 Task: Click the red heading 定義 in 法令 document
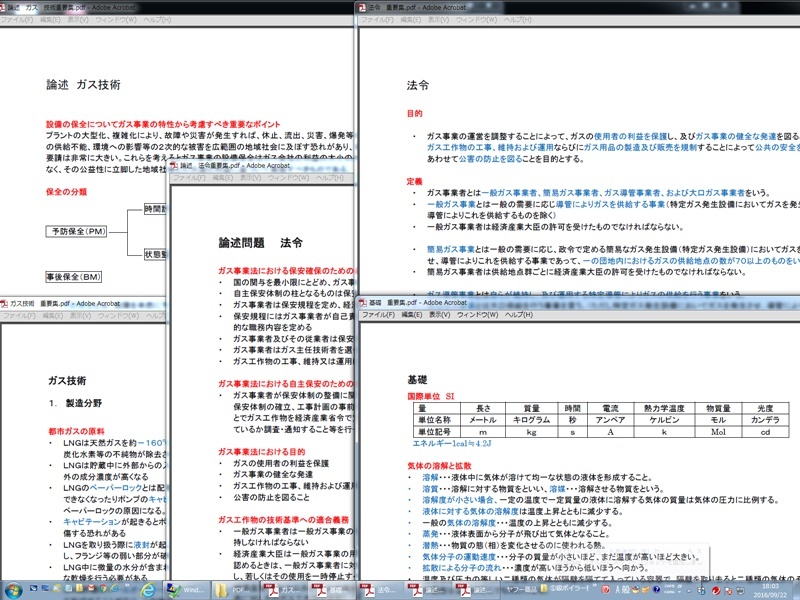(414, 181)
